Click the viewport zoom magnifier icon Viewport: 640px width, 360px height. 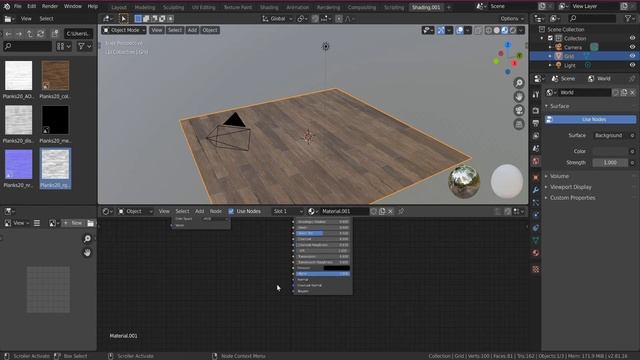point(519,83)
